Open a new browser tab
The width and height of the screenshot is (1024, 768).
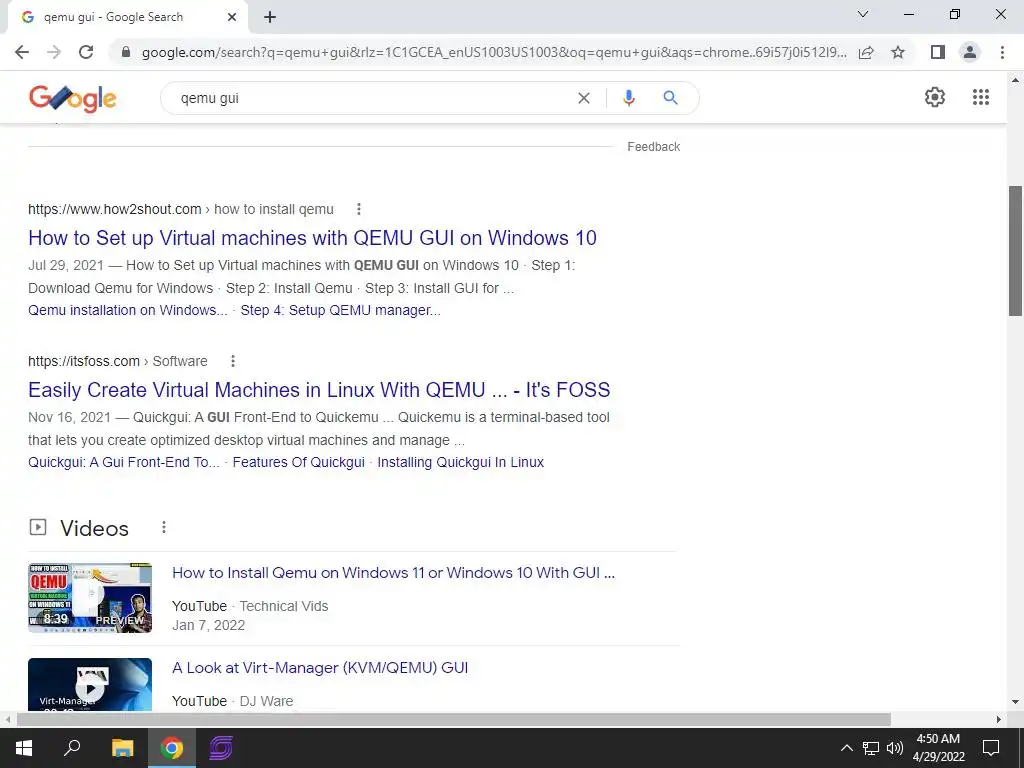[x=270, y=17]
